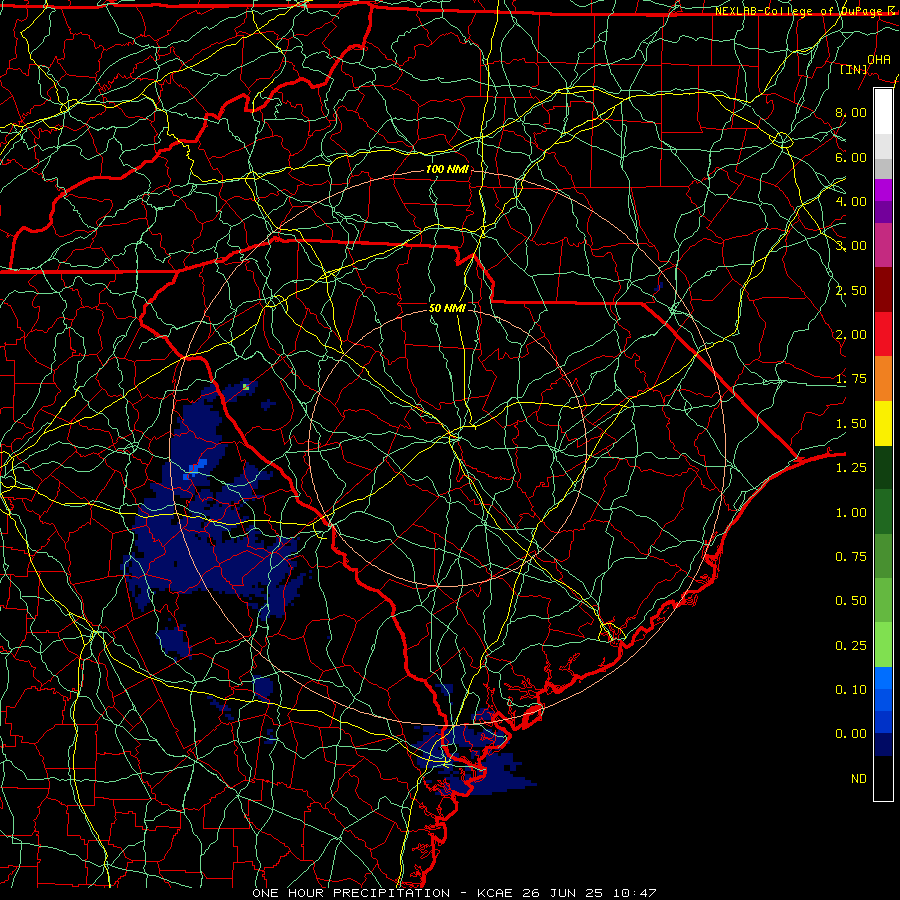The image size is (900, 900).
Task: Pick the bright red swatch beside 2.00
Action: coord(883,335)
